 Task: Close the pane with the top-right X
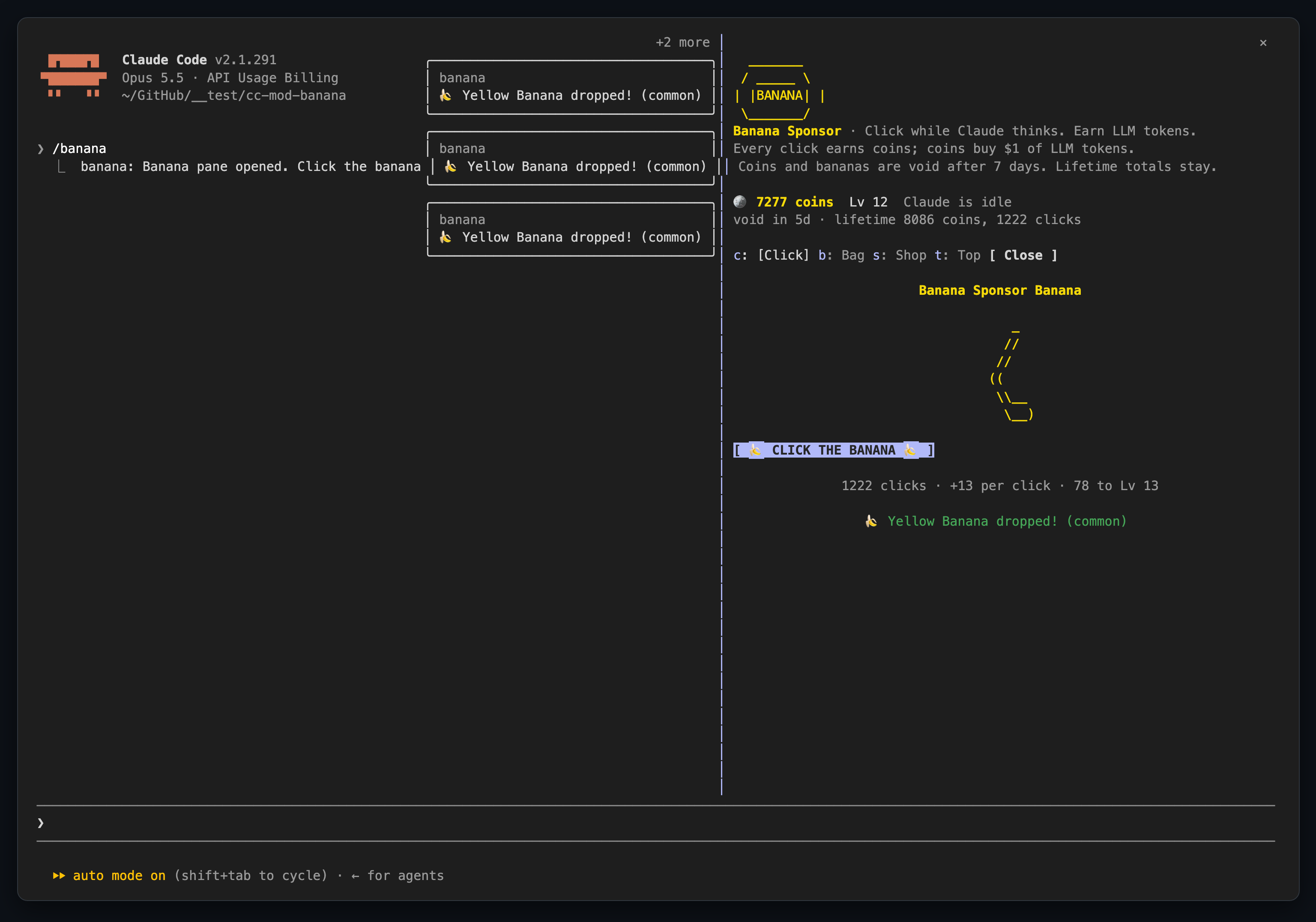coord(1263,43)
